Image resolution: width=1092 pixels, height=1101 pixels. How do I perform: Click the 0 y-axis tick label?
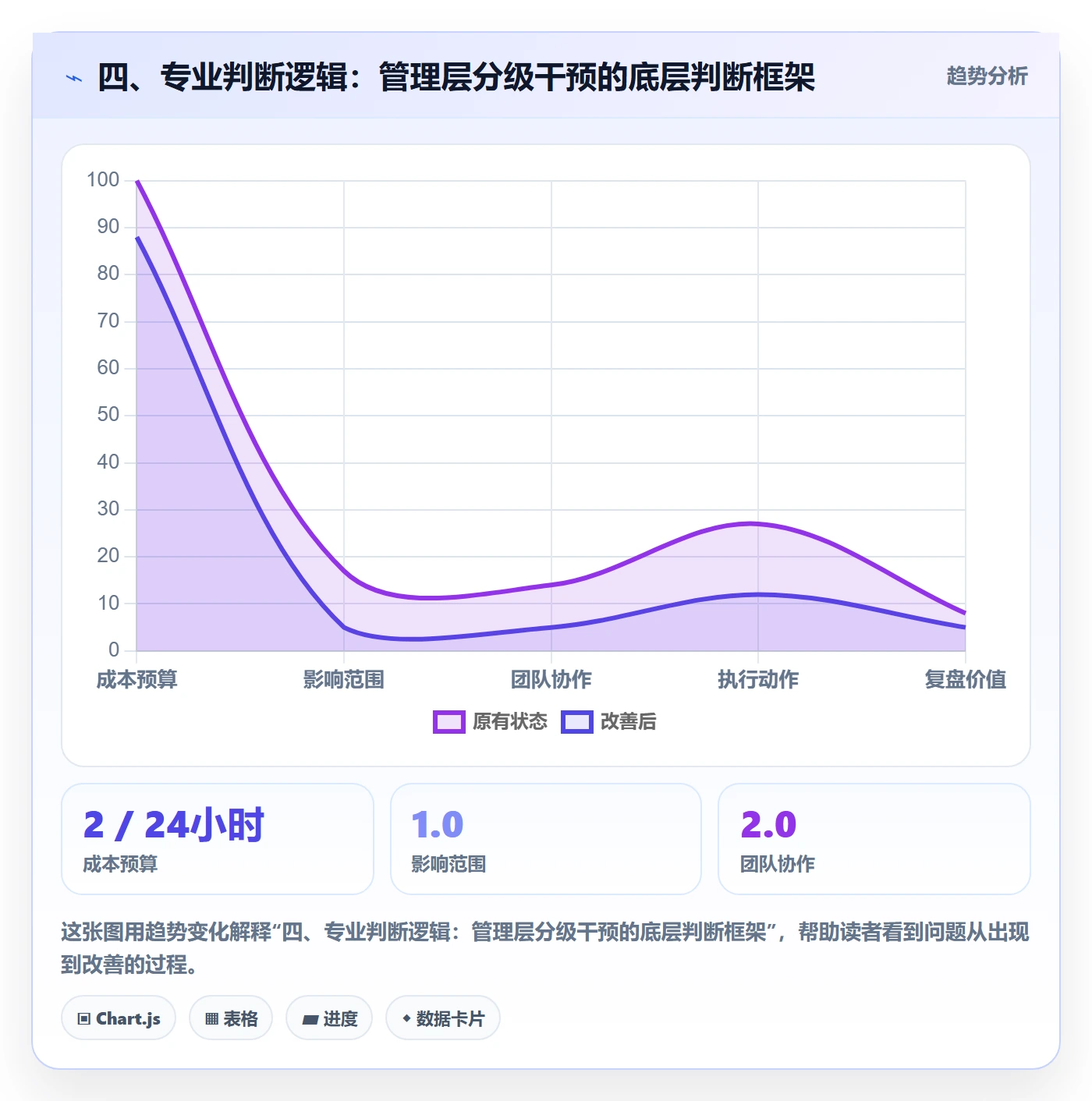(114, 650)
